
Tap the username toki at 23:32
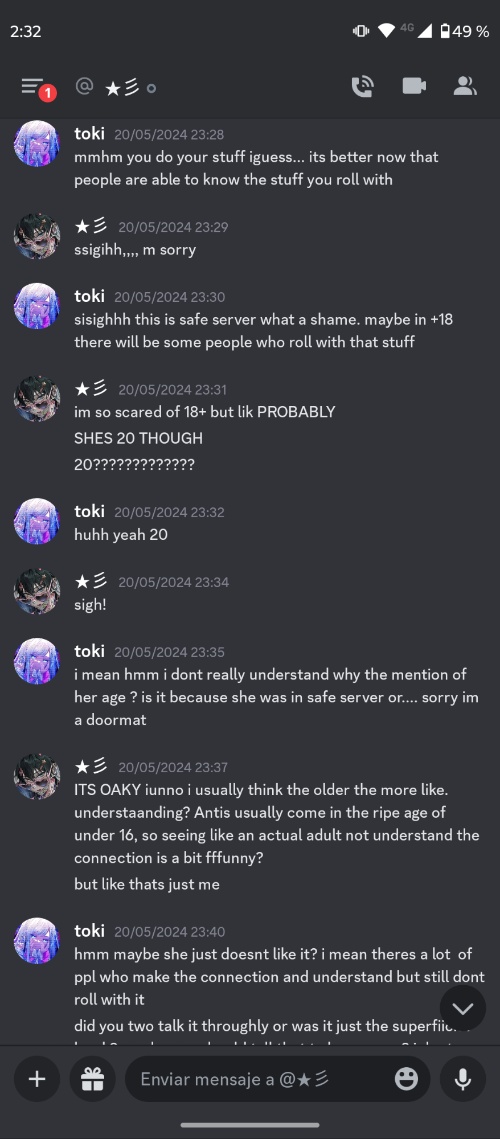89,511
